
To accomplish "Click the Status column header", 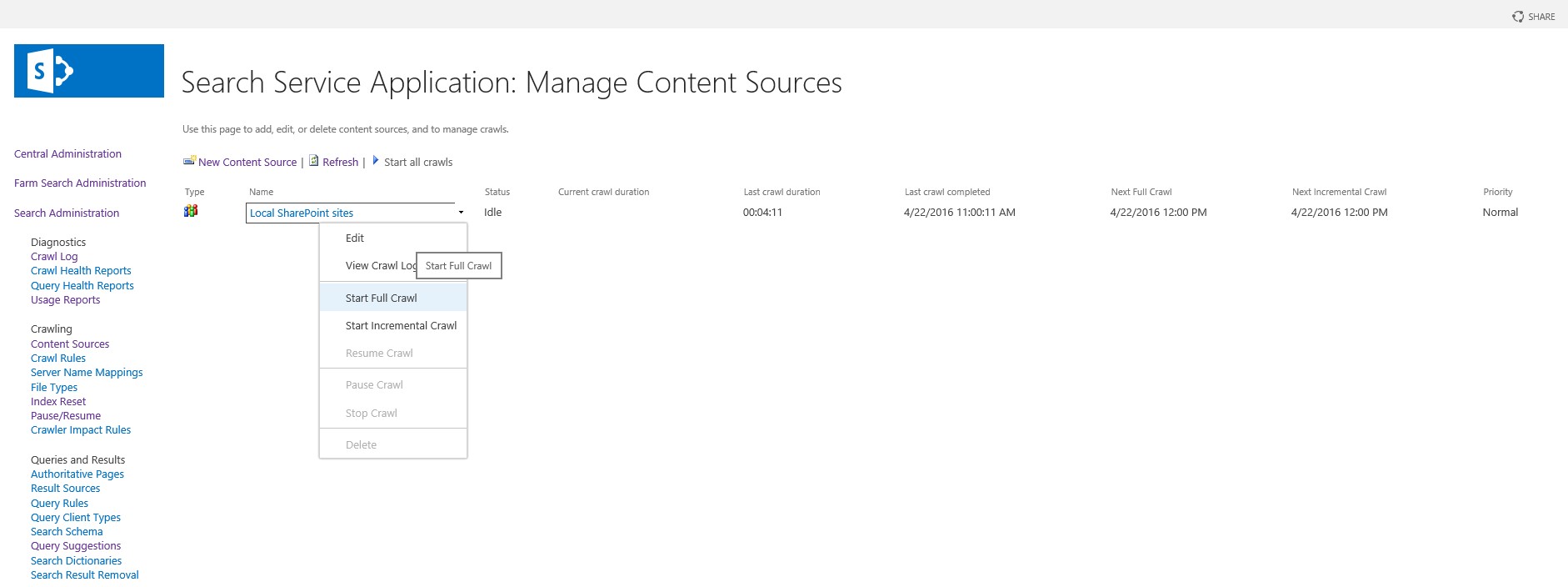I will point(497,192).
